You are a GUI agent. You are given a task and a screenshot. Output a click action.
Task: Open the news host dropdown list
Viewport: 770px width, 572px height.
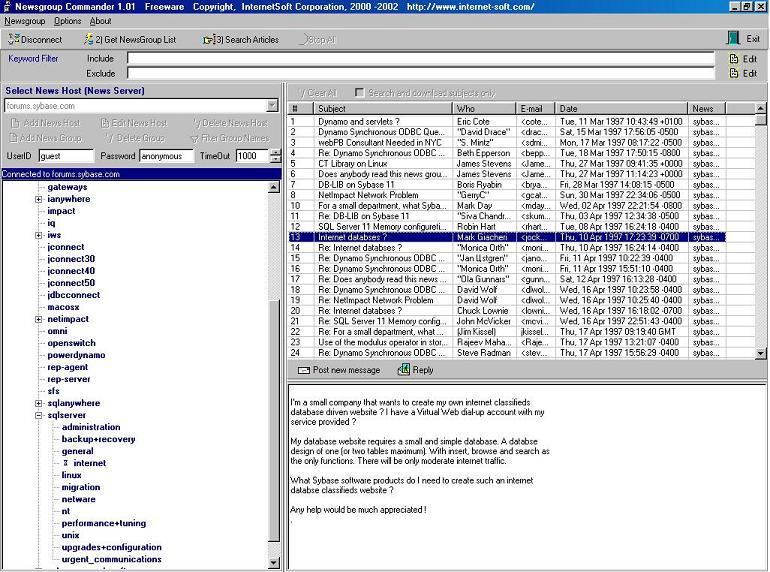(272, 106)
